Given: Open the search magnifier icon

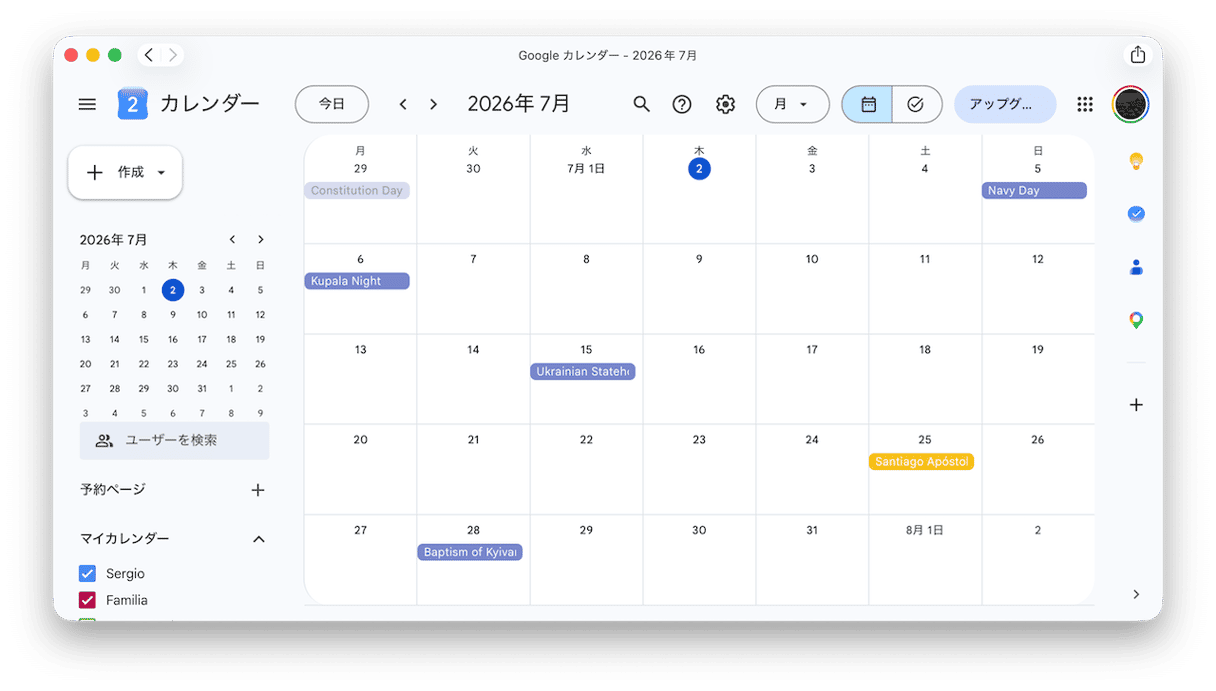Looking at the screenshot, I should click(x=642, y=104).
